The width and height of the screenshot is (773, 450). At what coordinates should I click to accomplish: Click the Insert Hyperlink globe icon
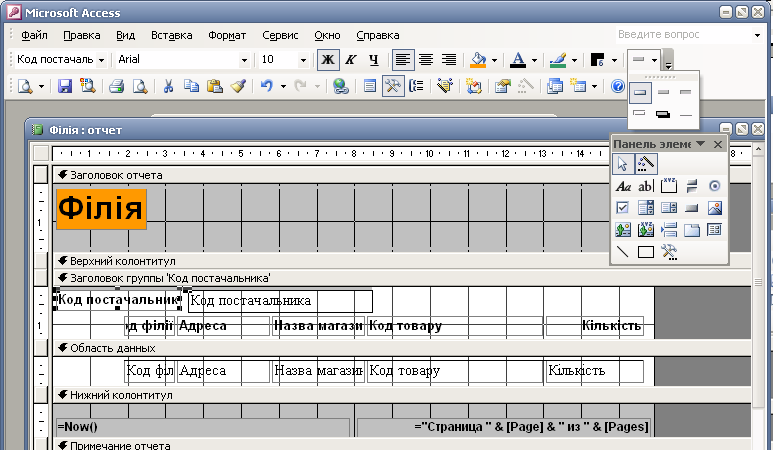(341, 86)
